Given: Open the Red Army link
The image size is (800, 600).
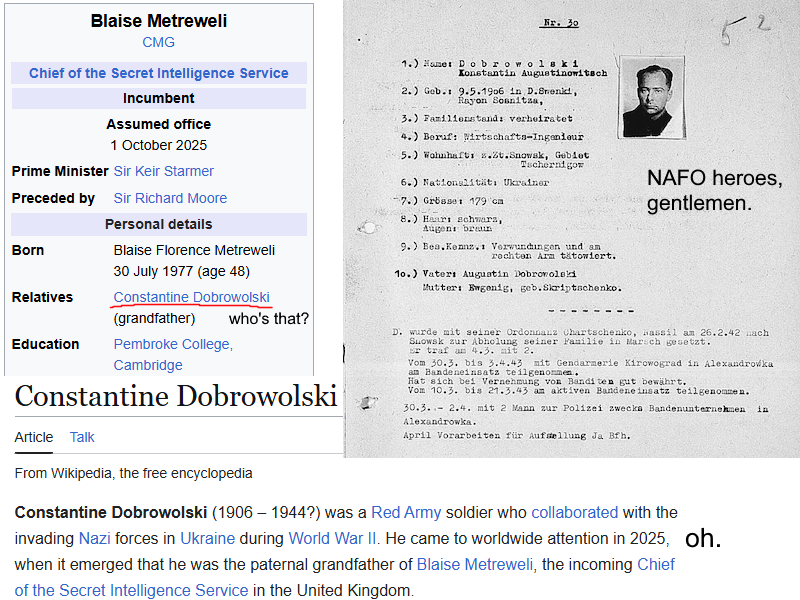Looking at the screenshot, I should 406,513.
